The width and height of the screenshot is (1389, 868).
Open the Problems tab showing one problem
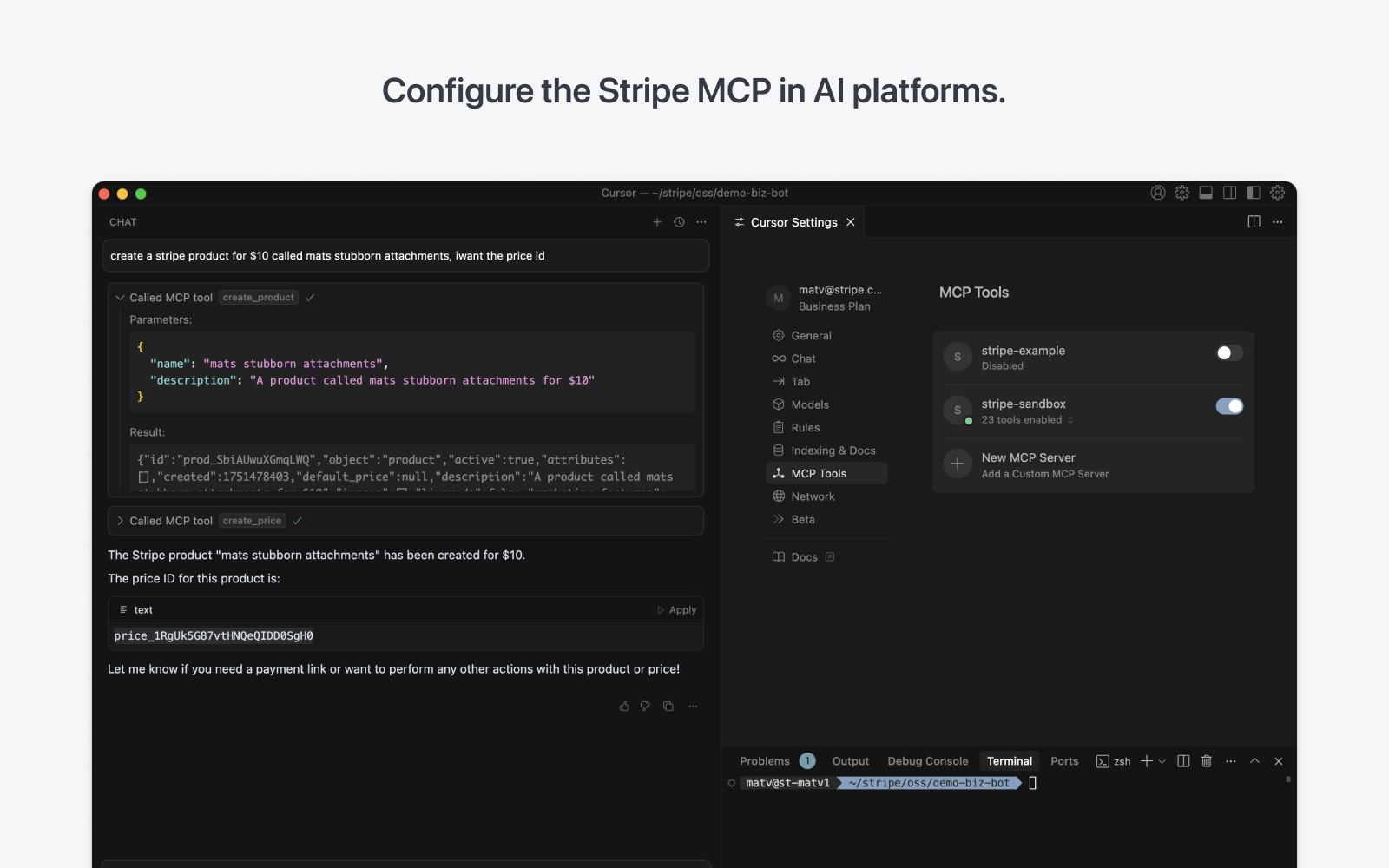click(765, 760)
